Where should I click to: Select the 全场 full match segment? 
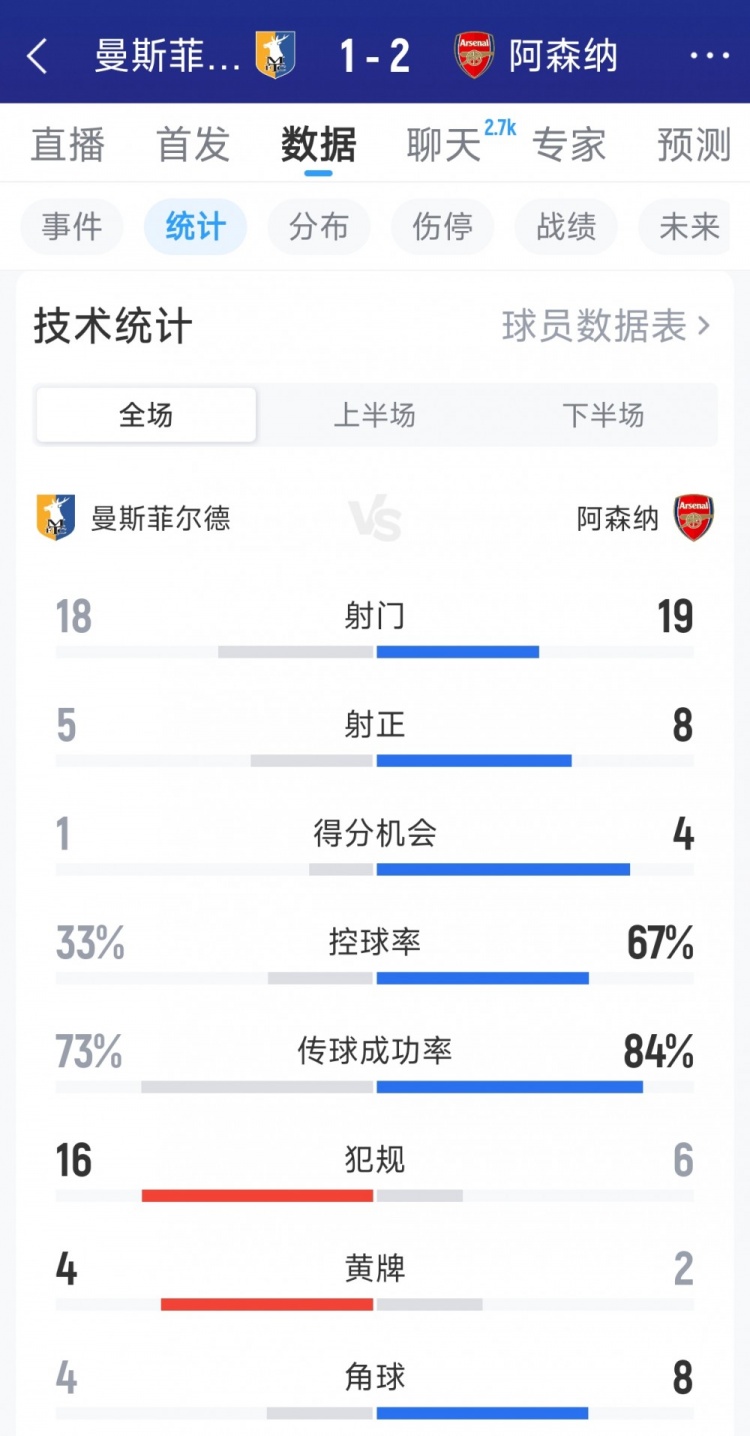click(x=146, y=415)
